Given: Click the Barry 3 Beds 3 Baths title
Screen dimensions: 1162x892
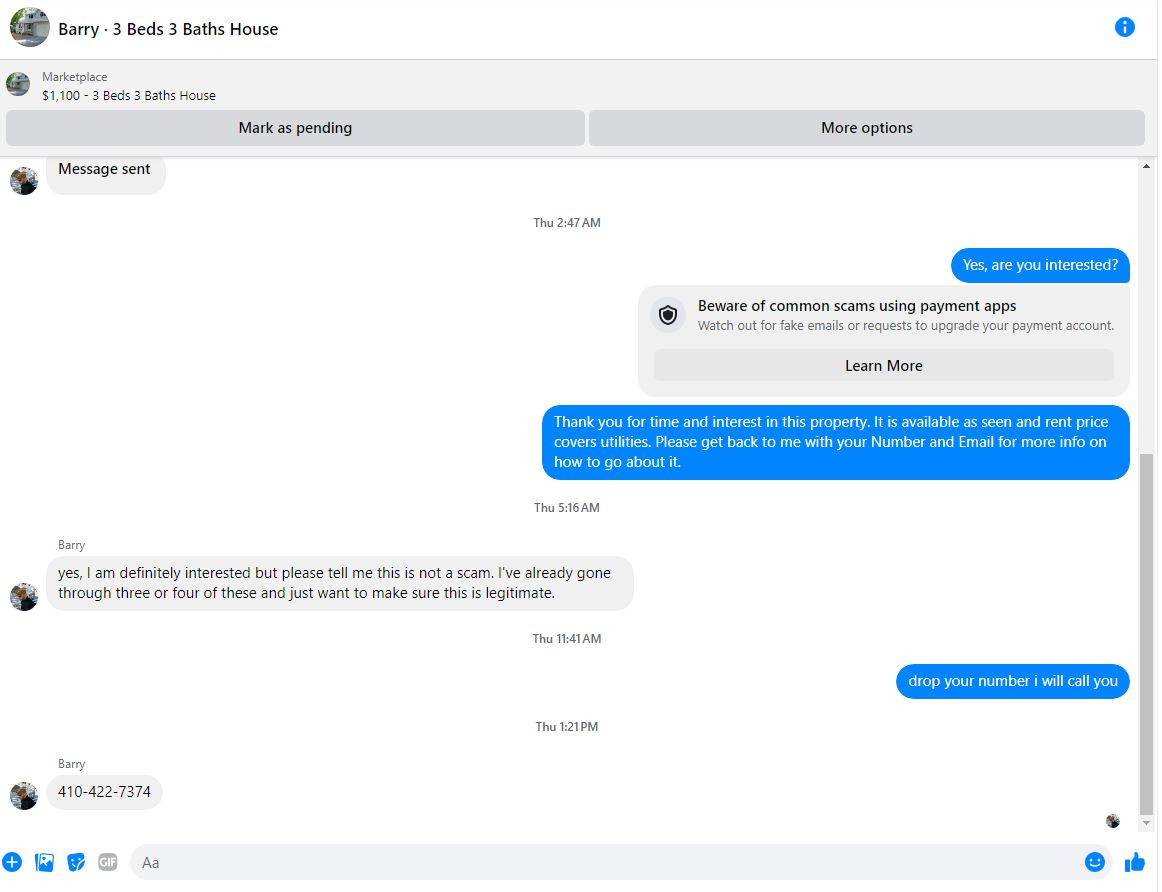Looking at the screenshot, I should pos(168,29).
